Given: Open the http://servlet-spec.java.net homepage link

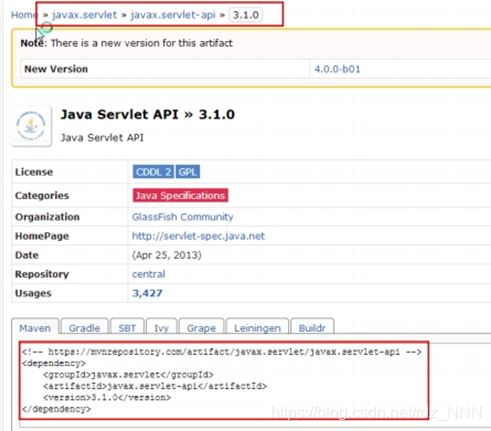Looking at the screenshot, I should 198,236.
